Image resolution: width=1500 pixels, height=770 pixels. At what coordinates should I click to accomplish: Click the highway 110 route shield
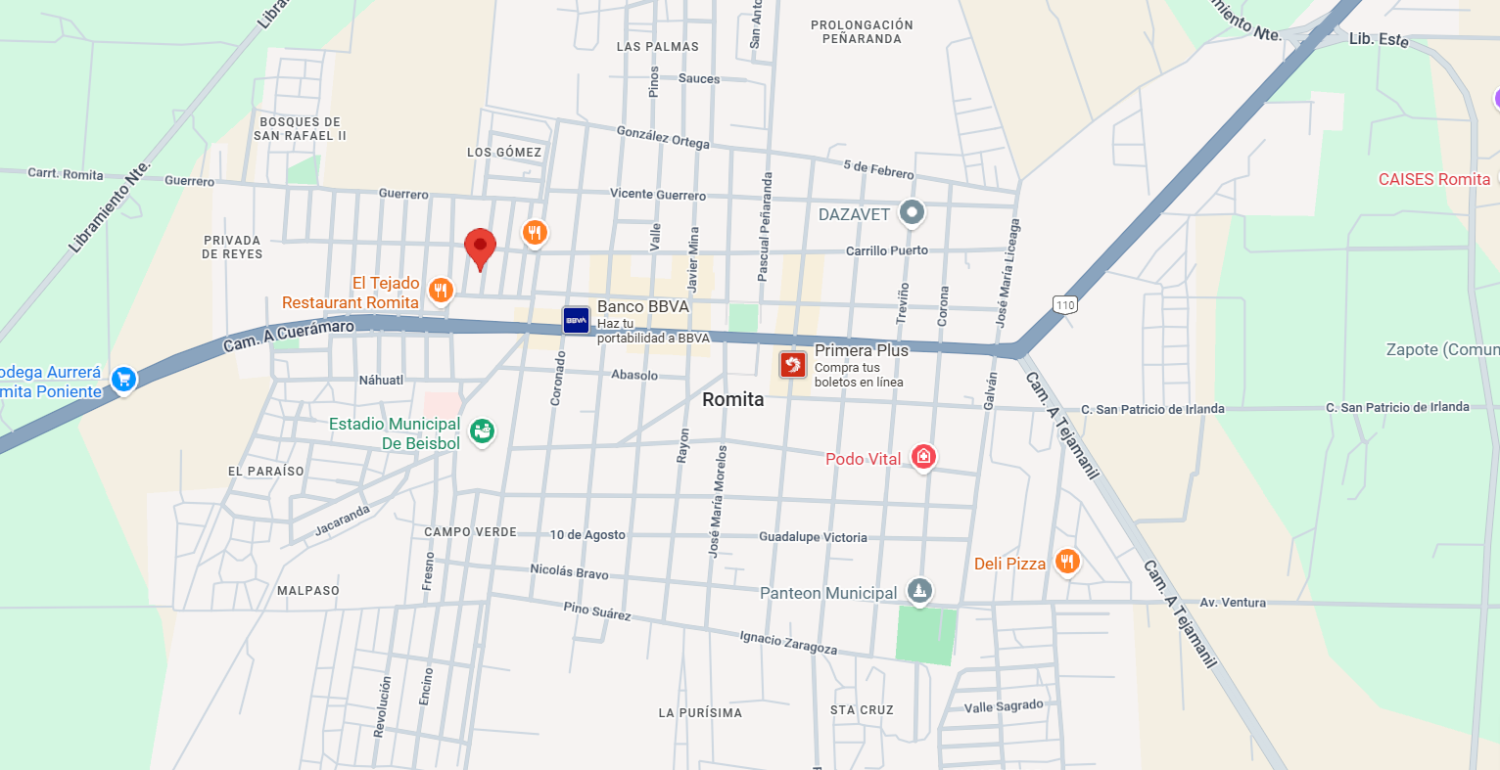pyautogui.click(x=1064, y=303)
